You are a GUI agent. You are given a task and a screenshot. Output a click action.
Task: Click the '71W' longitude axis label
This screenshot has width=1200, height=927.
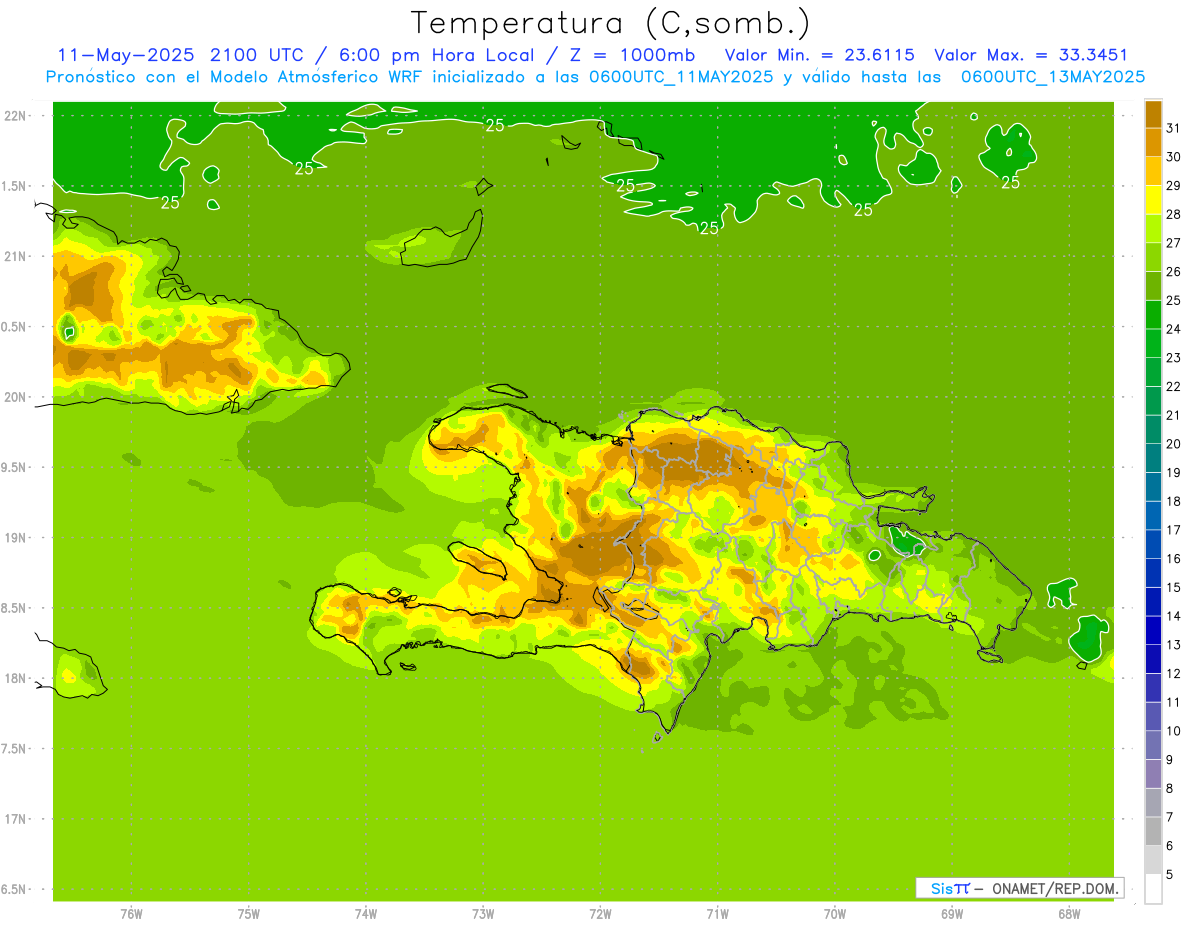[717, 913]
